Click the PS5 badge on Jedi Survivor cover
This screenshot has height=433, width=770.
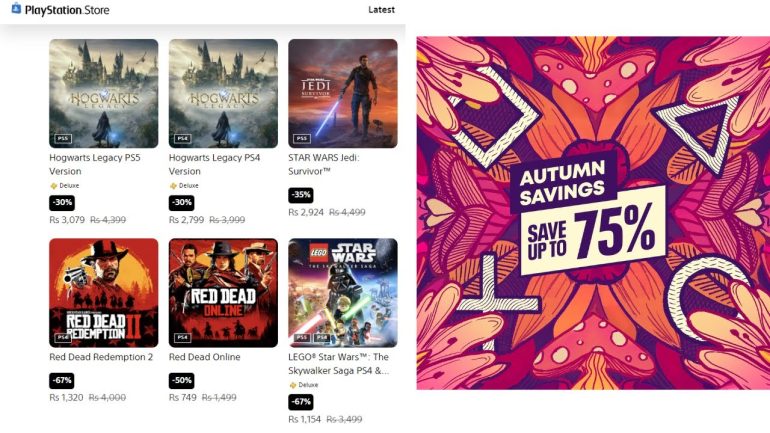[302, 138]
